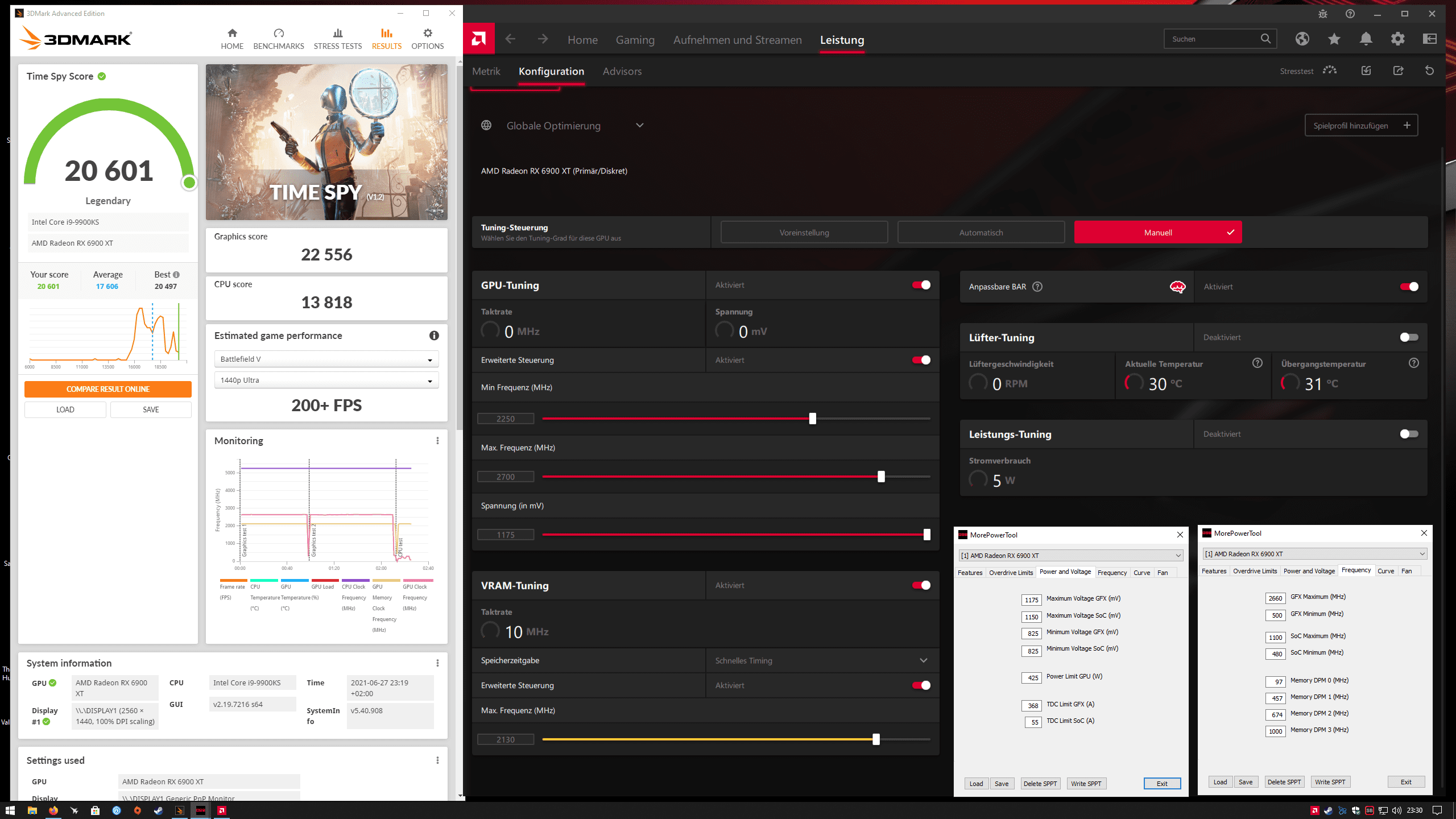1456x819 pixels.
Task: Click the AMD logo in Radeon Software
Action: tap(479, 39)
